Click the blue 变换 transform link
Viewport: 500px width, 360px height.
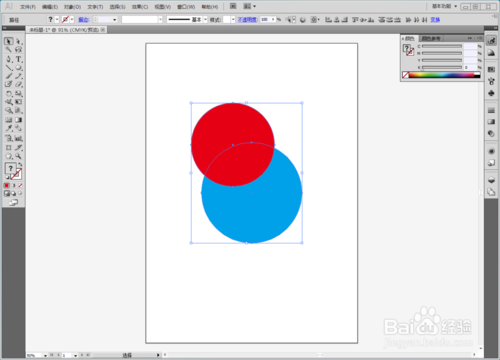(x=435, y=20)
